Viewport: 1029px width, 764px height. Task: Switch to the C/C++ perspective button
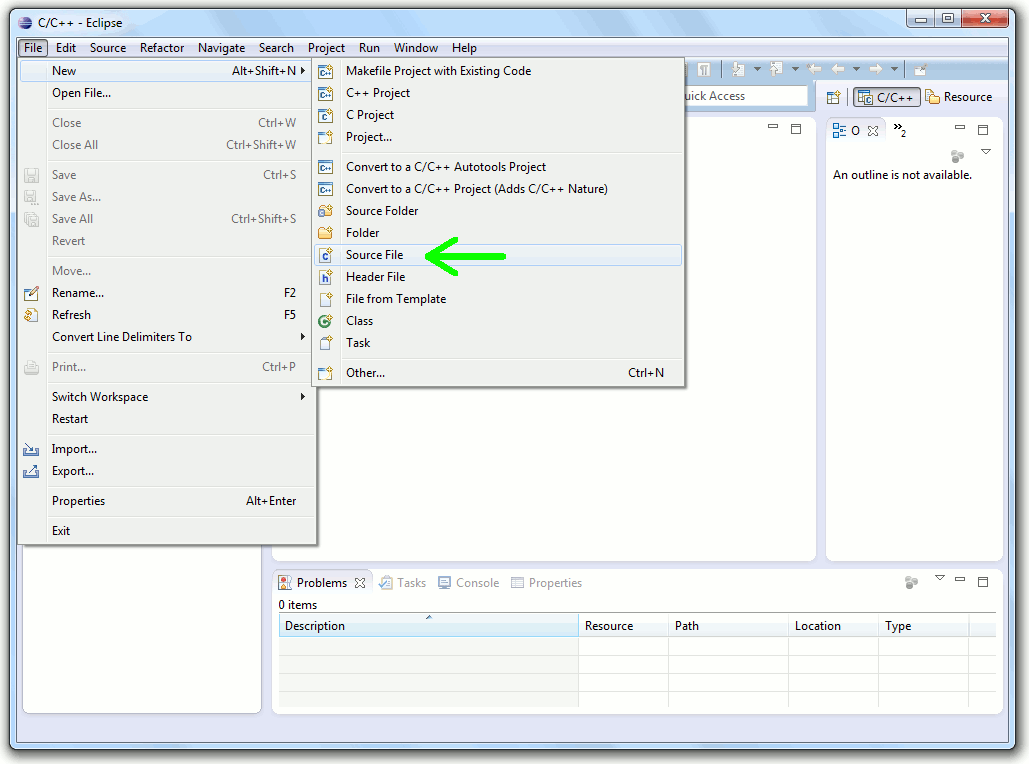point(887,97)
